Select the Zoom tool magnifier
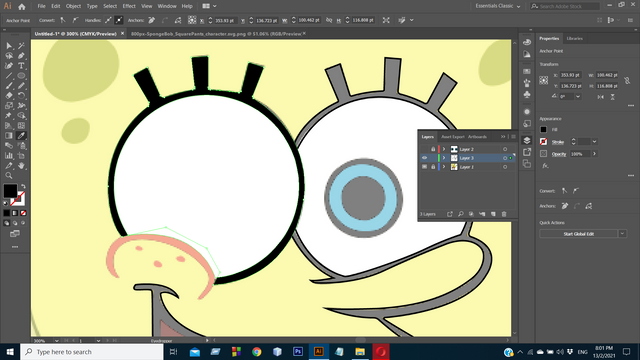The height and width of the screenshot is (360, 640). click(9, 176)
